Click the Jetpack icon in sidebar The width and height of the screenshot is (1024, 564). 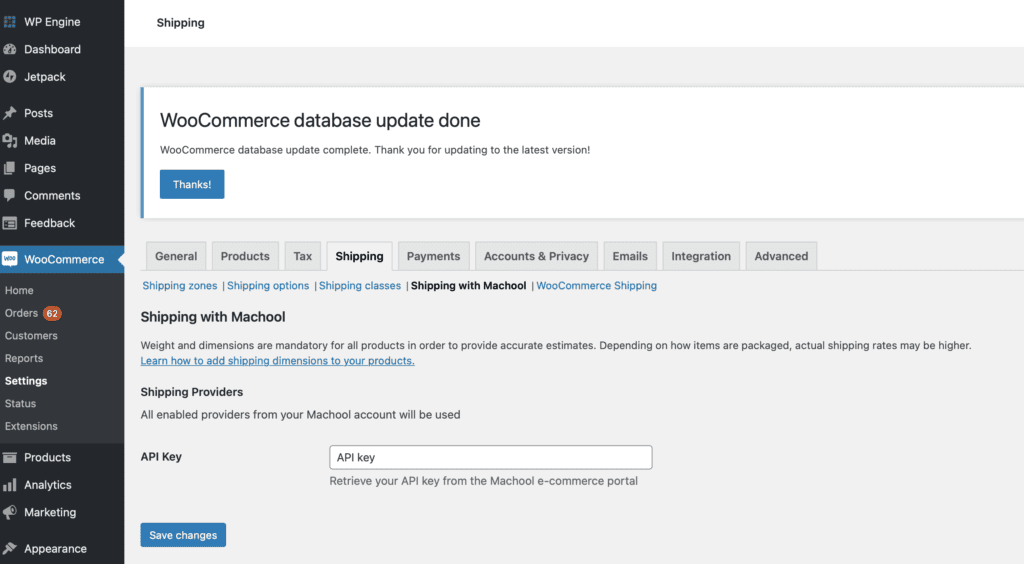click(10, 76)
